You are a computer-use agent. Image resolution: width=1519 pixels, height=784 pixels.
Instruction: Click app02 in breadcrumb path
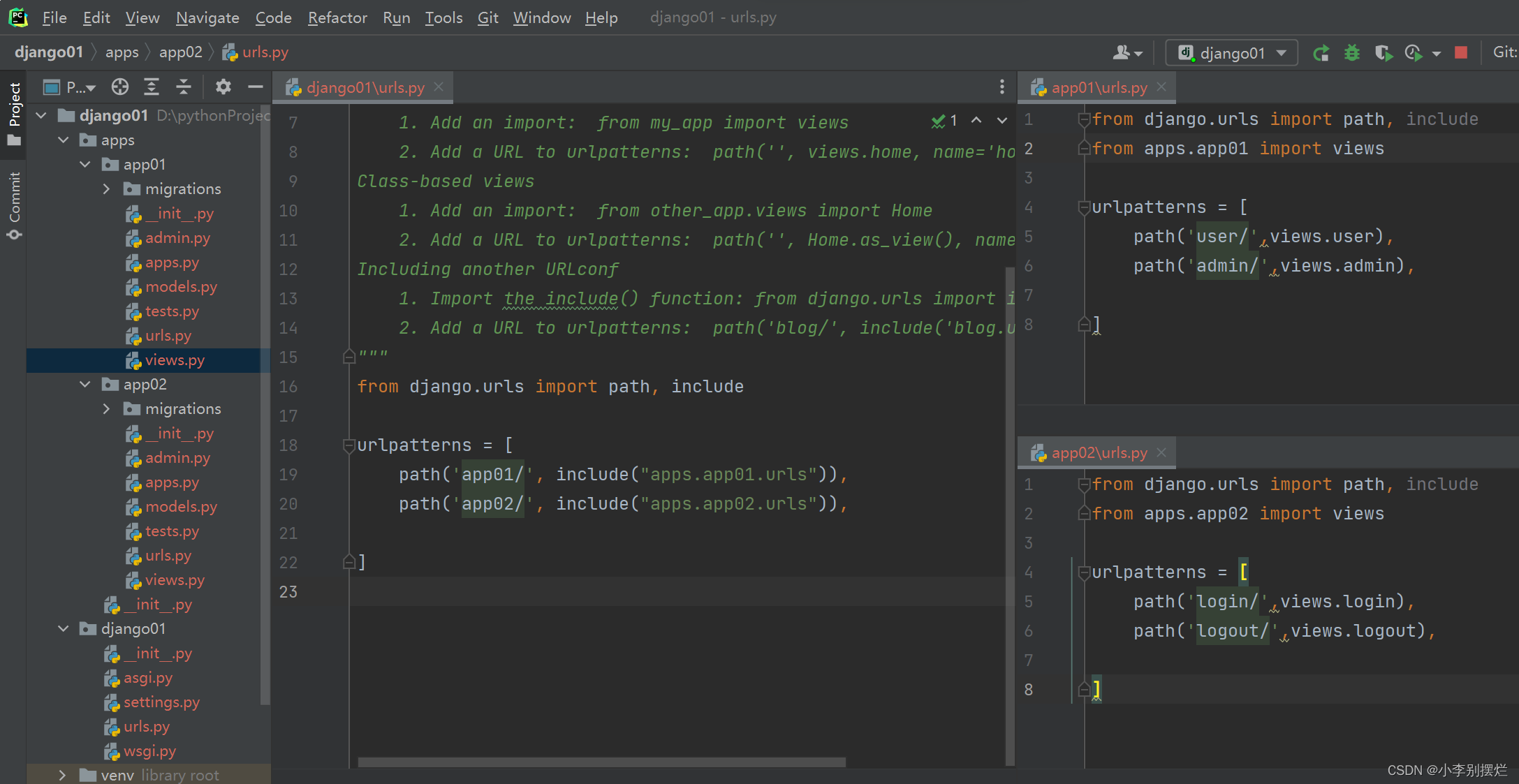click(180, 52)
